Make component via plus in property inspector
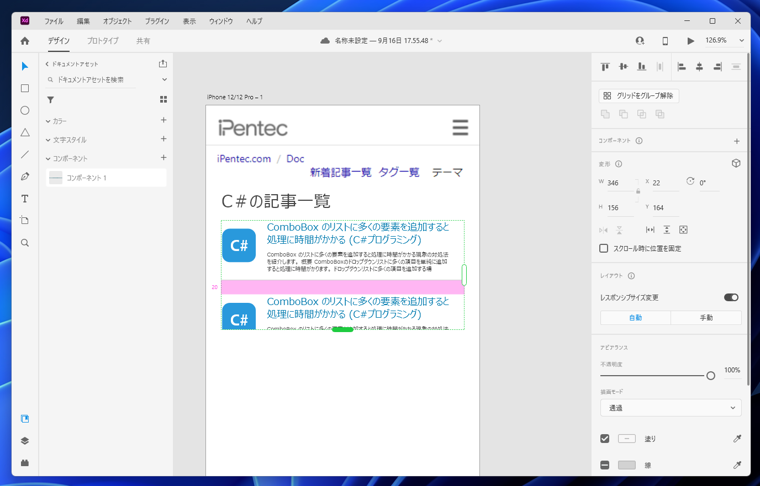 (x=736, y=141)
